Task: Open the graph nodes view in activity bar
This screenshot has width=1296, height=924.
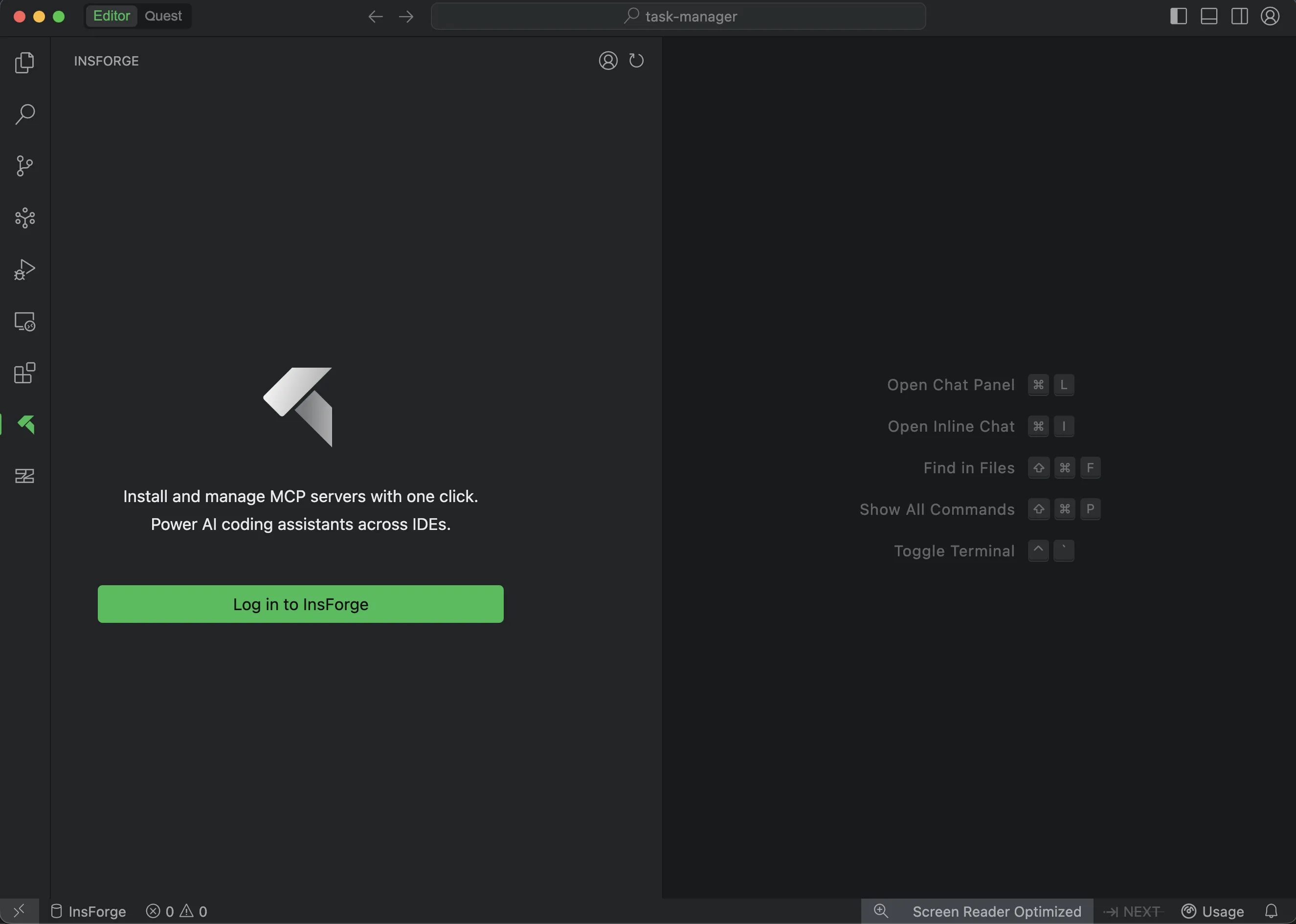Action: tap(24, 218)
